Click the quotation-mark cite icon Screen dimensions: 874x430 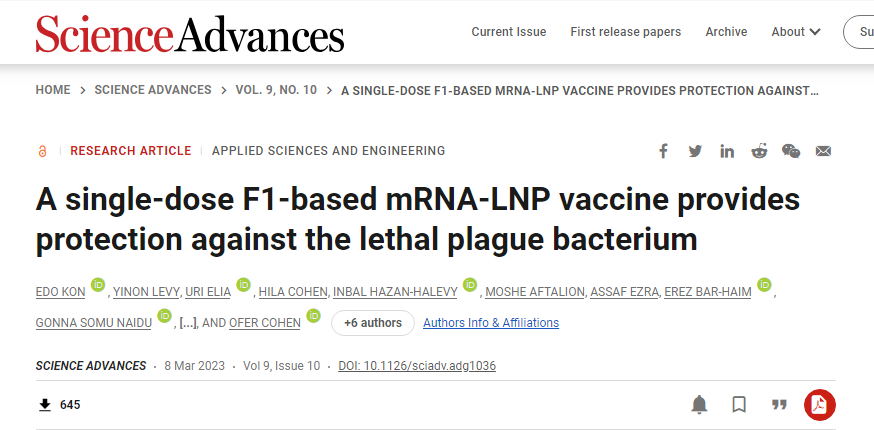779,404
